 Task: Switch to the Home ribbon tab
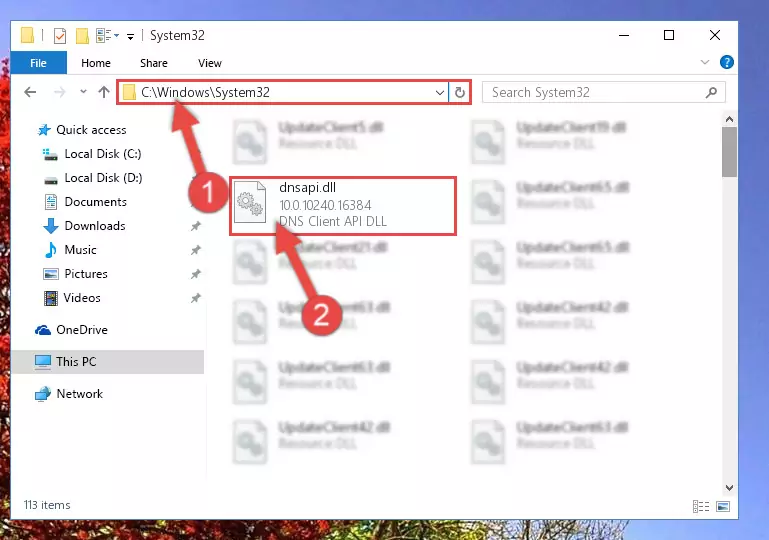click(96, 63)
